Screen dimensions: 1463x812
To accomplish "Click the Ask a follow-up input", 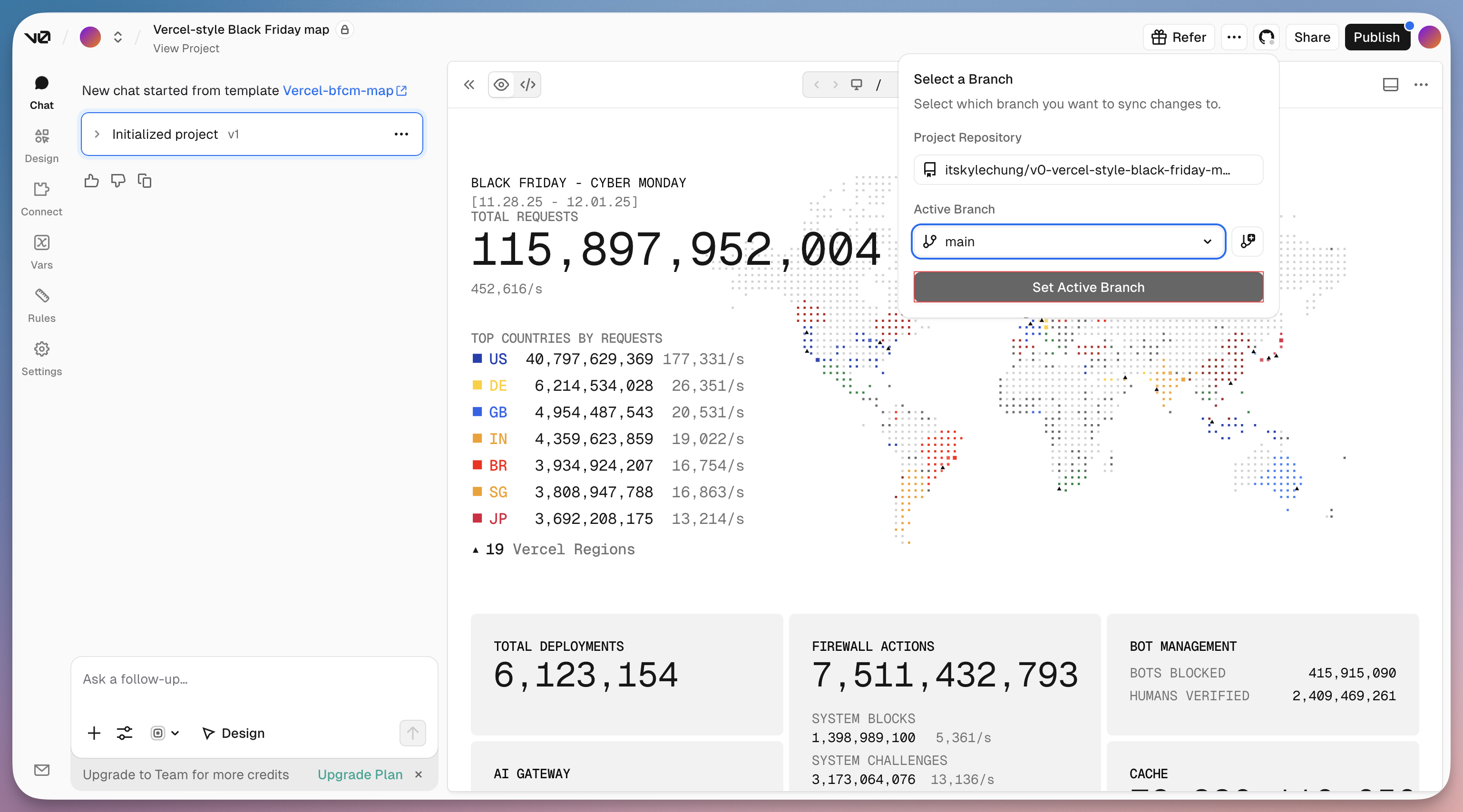I will point(254,680).
